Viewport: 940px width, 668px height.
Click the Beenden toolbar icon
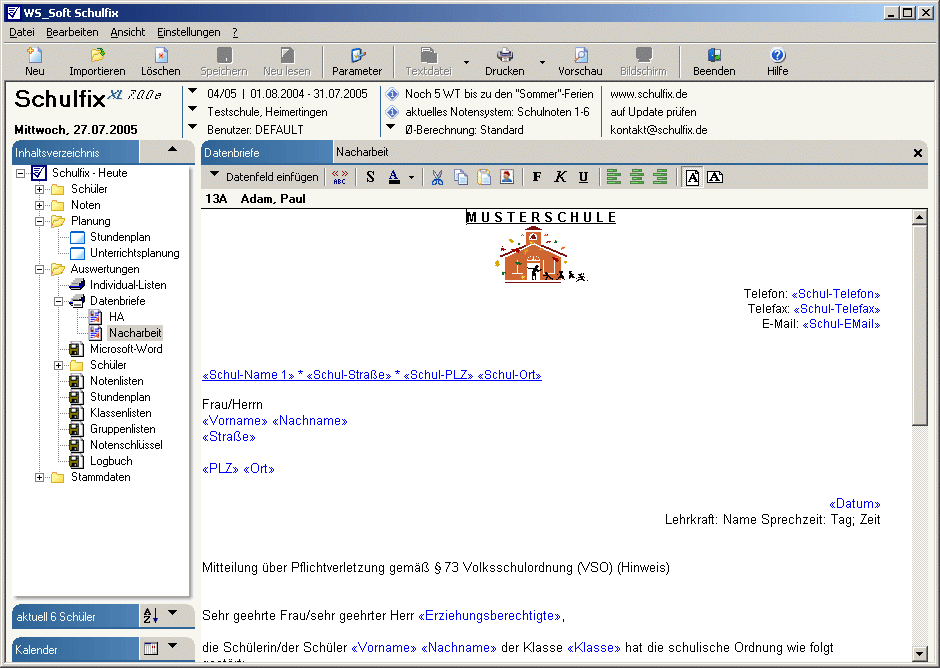(x=714, y=56)
